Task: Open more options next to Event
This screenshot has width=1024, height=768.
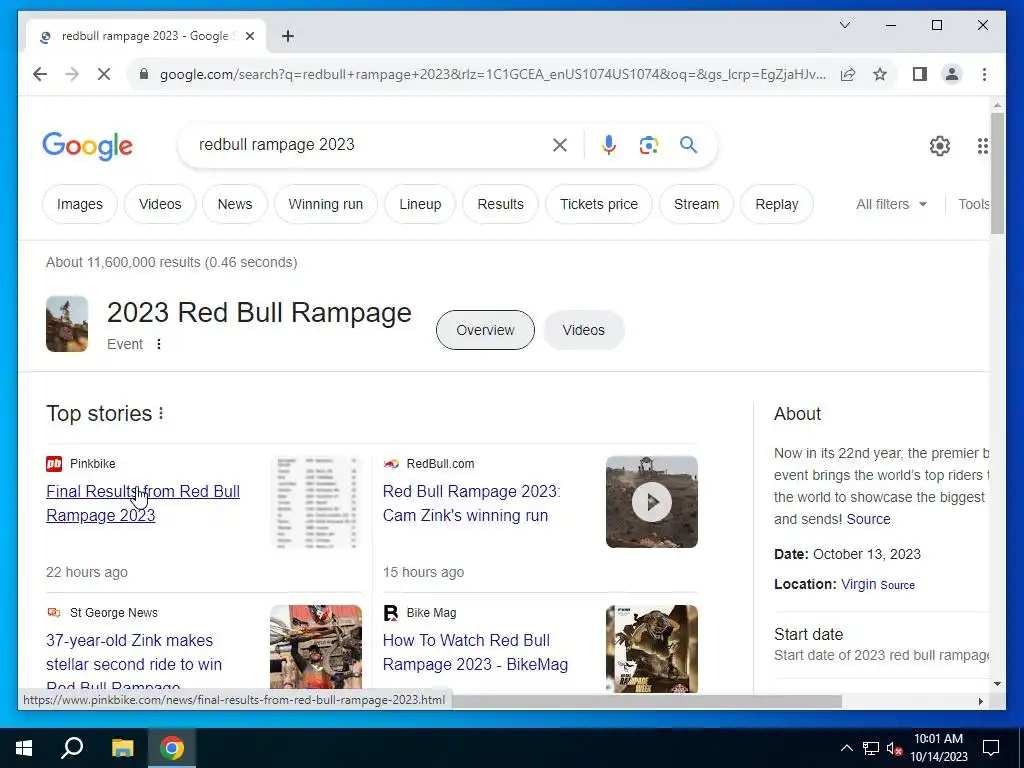Action: tap(159, 344)
